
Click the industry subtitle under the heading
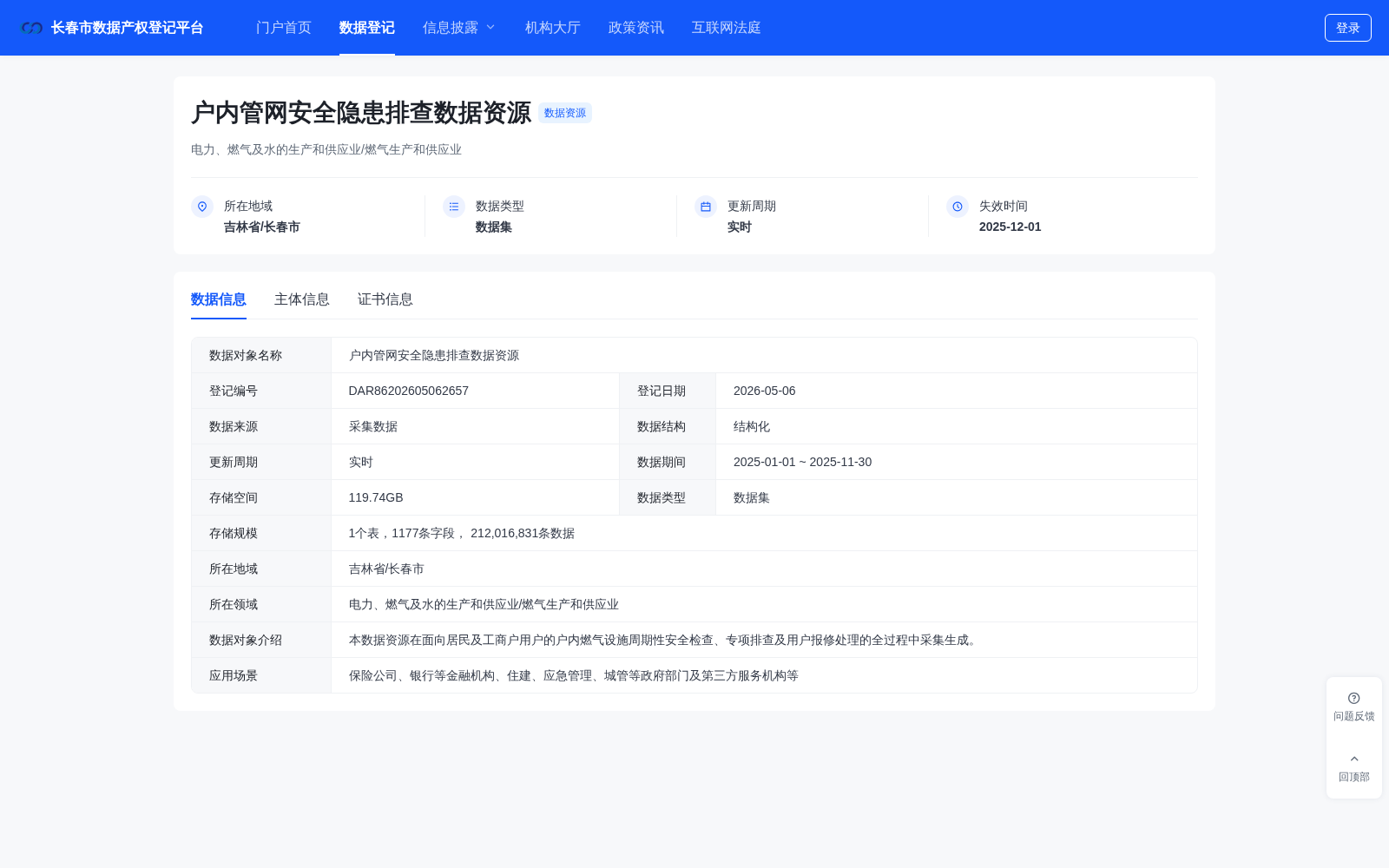point(326,150)
